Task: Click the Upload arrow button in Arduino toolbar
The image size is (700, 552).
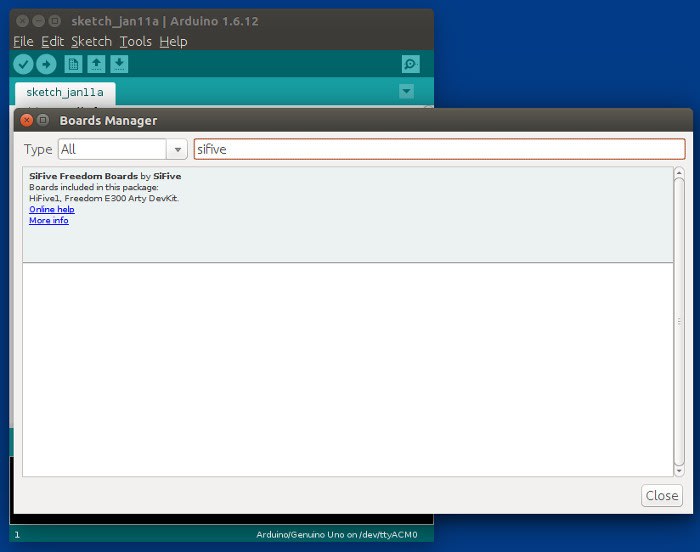Action: [46, 64]
